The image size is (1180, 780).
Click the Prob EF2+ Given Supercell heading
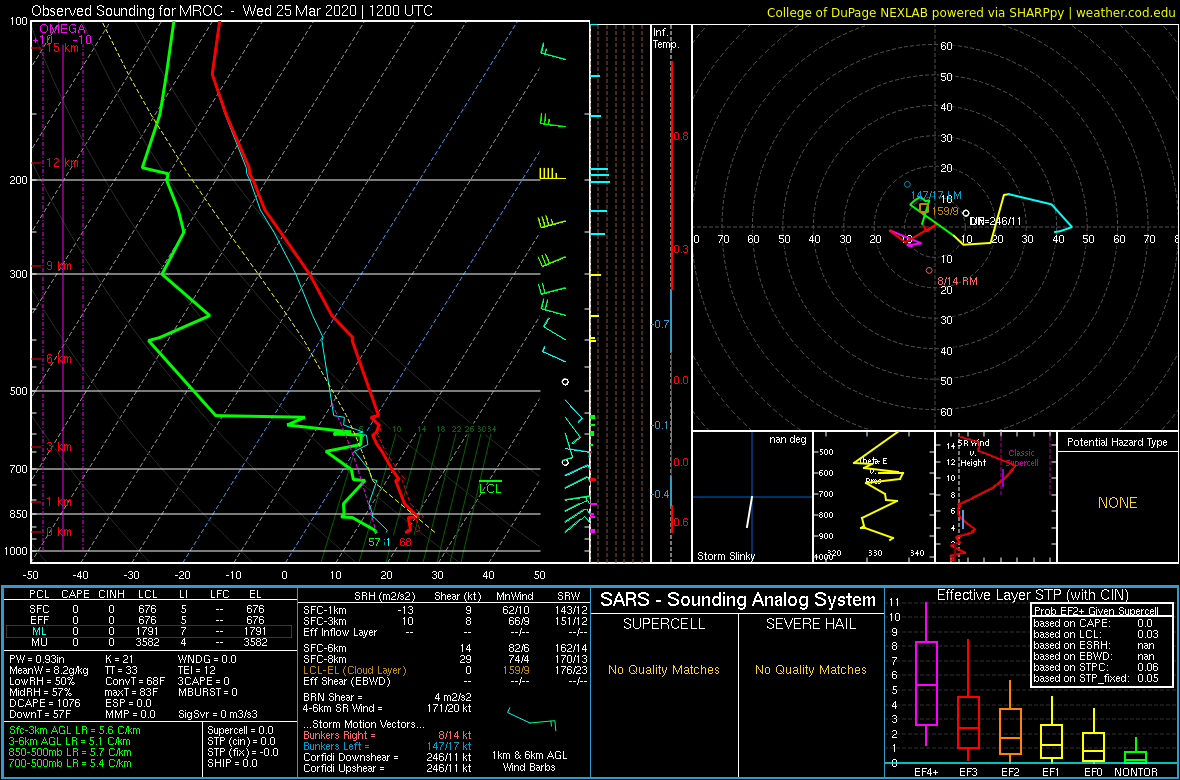click(1096, 610)
